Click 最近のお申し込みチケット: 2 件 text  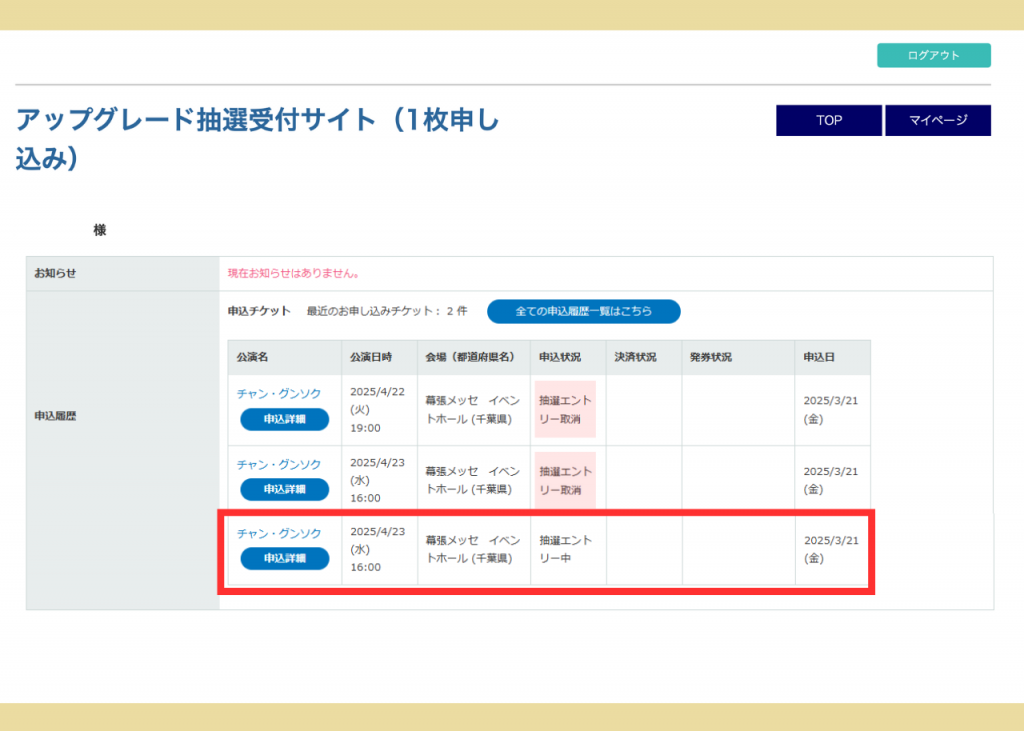click(387, 312)
